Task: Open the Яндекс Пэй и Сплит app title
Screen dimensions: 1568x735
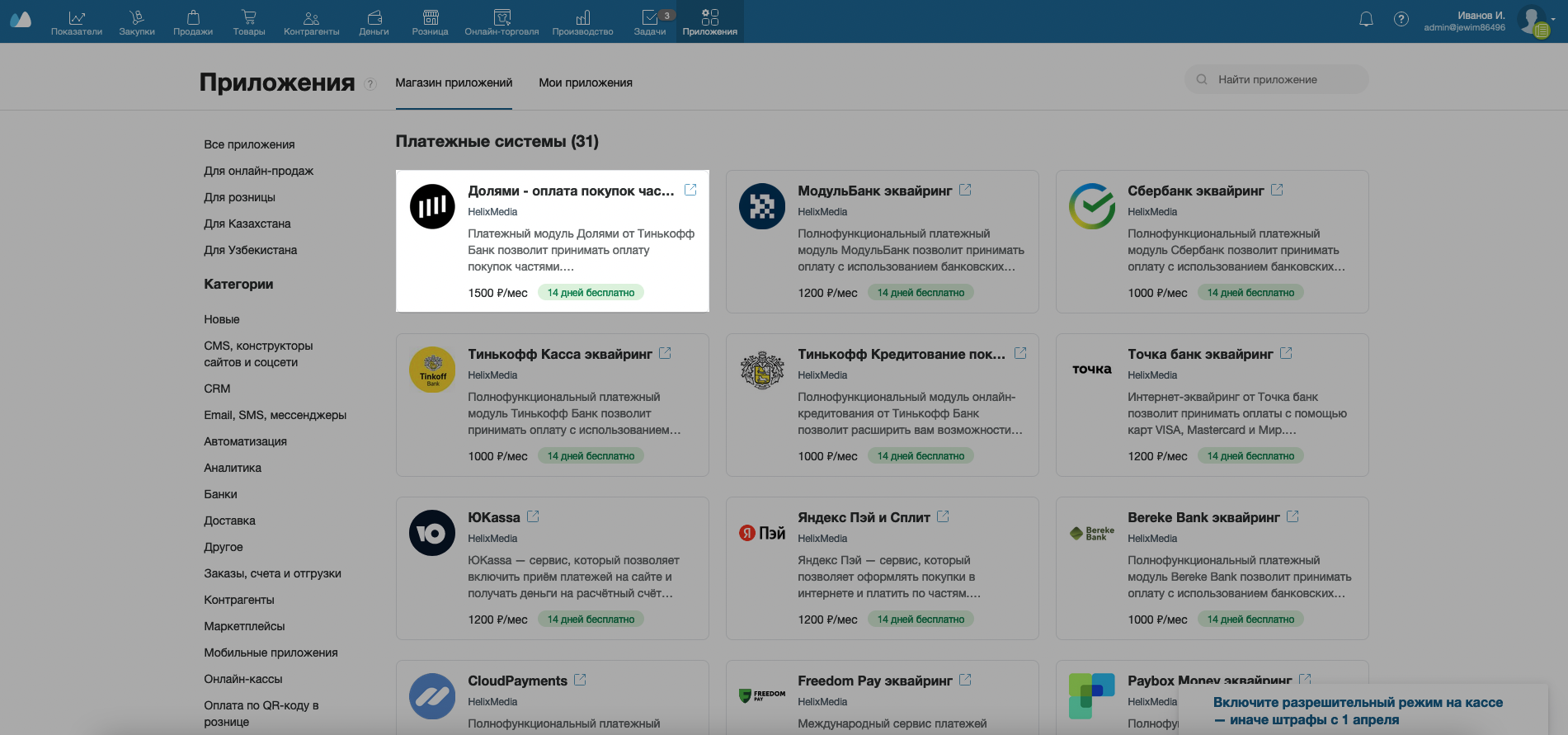Action: [864, 517]
